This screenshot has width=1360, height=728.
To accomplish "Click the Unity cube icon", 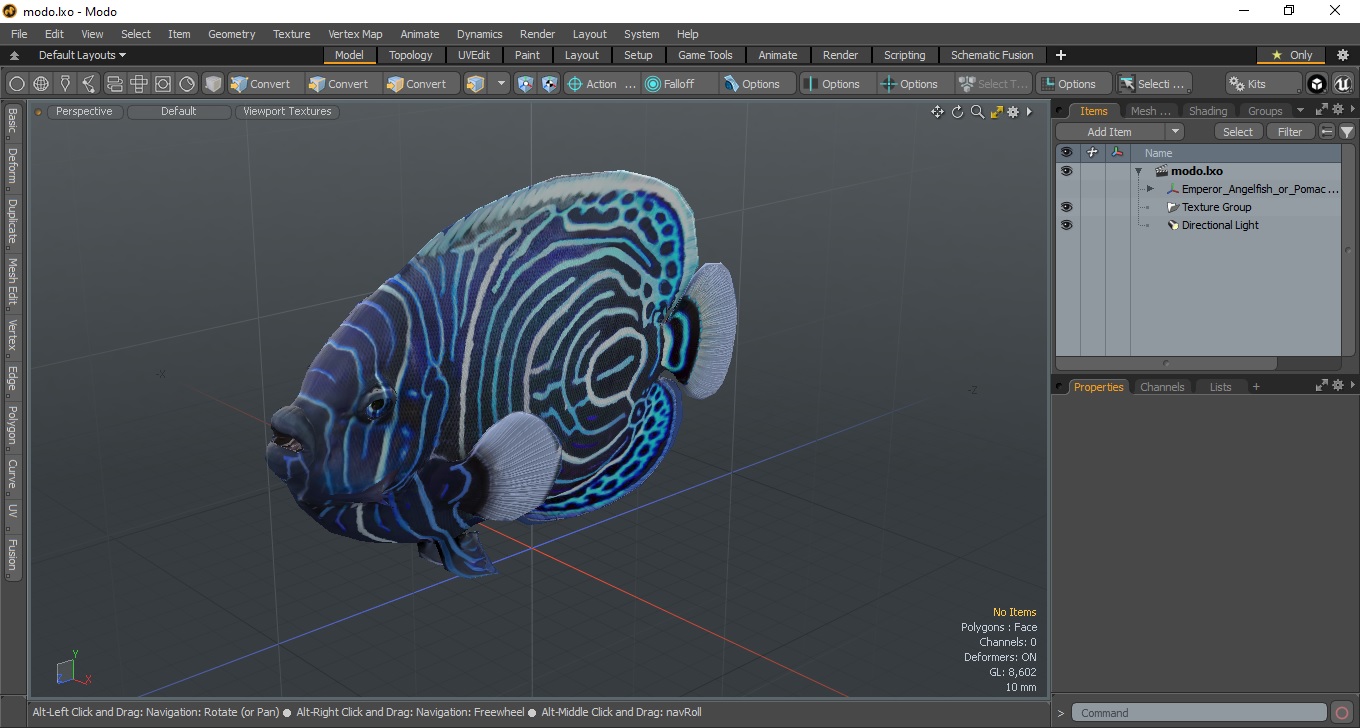I will click(1317, 84).
